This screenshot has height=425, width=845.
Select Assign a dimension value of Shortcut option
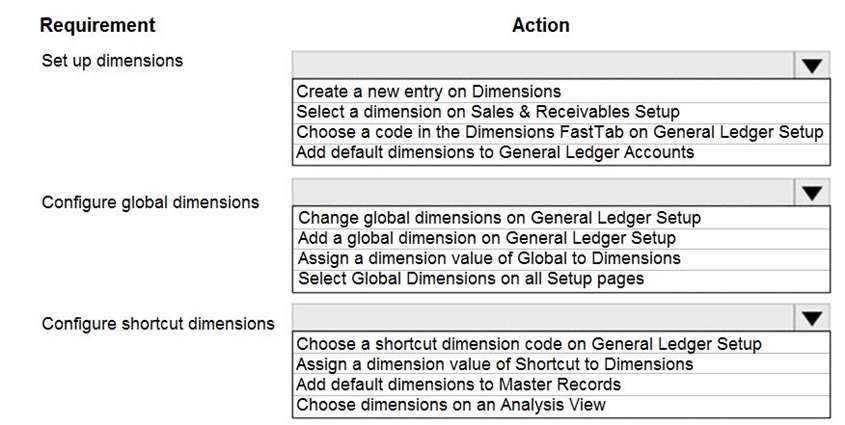(x=561, y=364)
